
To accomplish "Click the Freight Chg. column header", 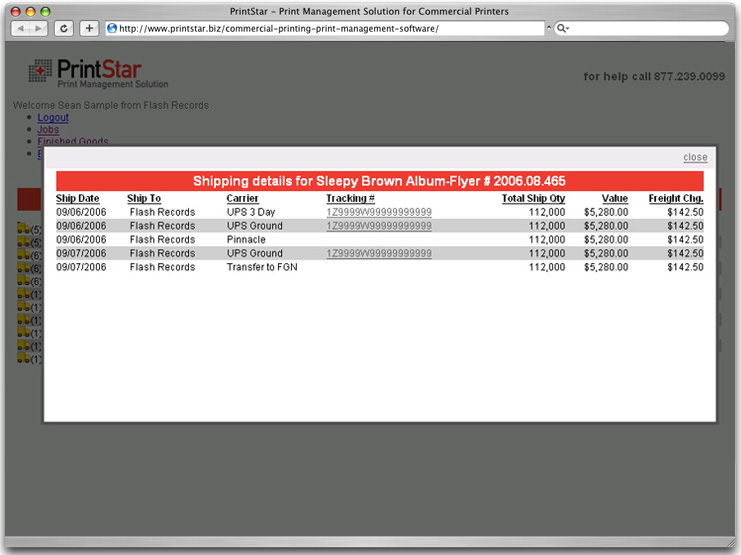I will point(676,199).
